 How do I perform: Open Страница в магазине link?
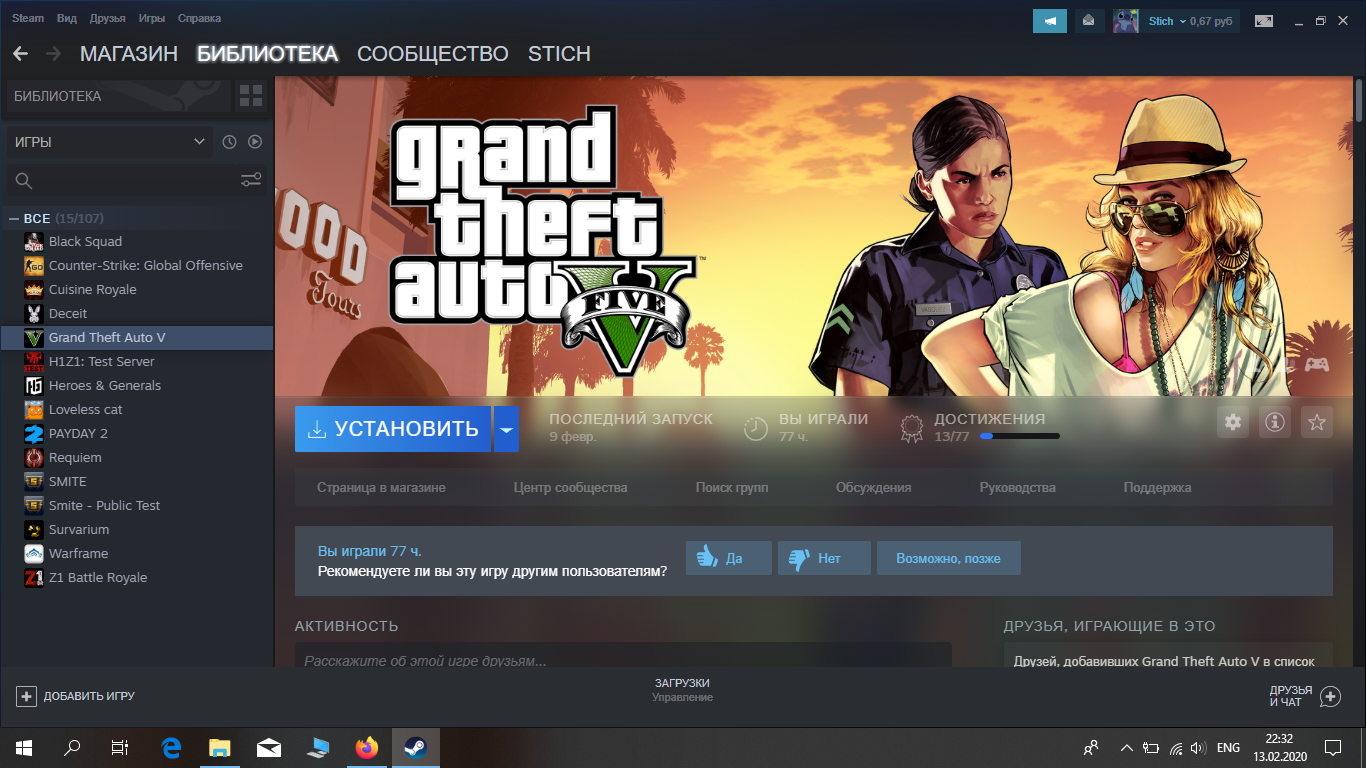(381, 488)
